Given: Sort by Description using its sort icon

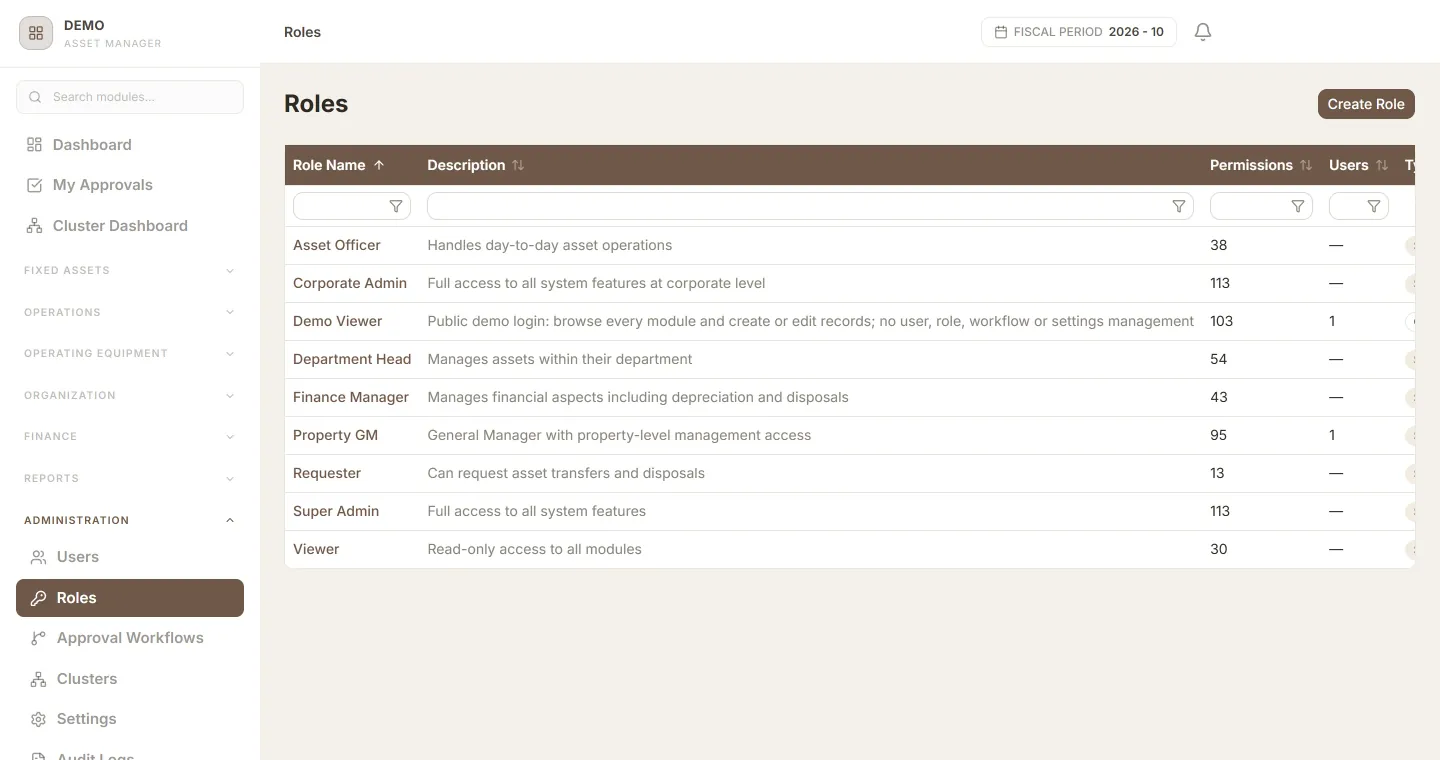Looking at the screenshot, I should (x=518, y=165).
